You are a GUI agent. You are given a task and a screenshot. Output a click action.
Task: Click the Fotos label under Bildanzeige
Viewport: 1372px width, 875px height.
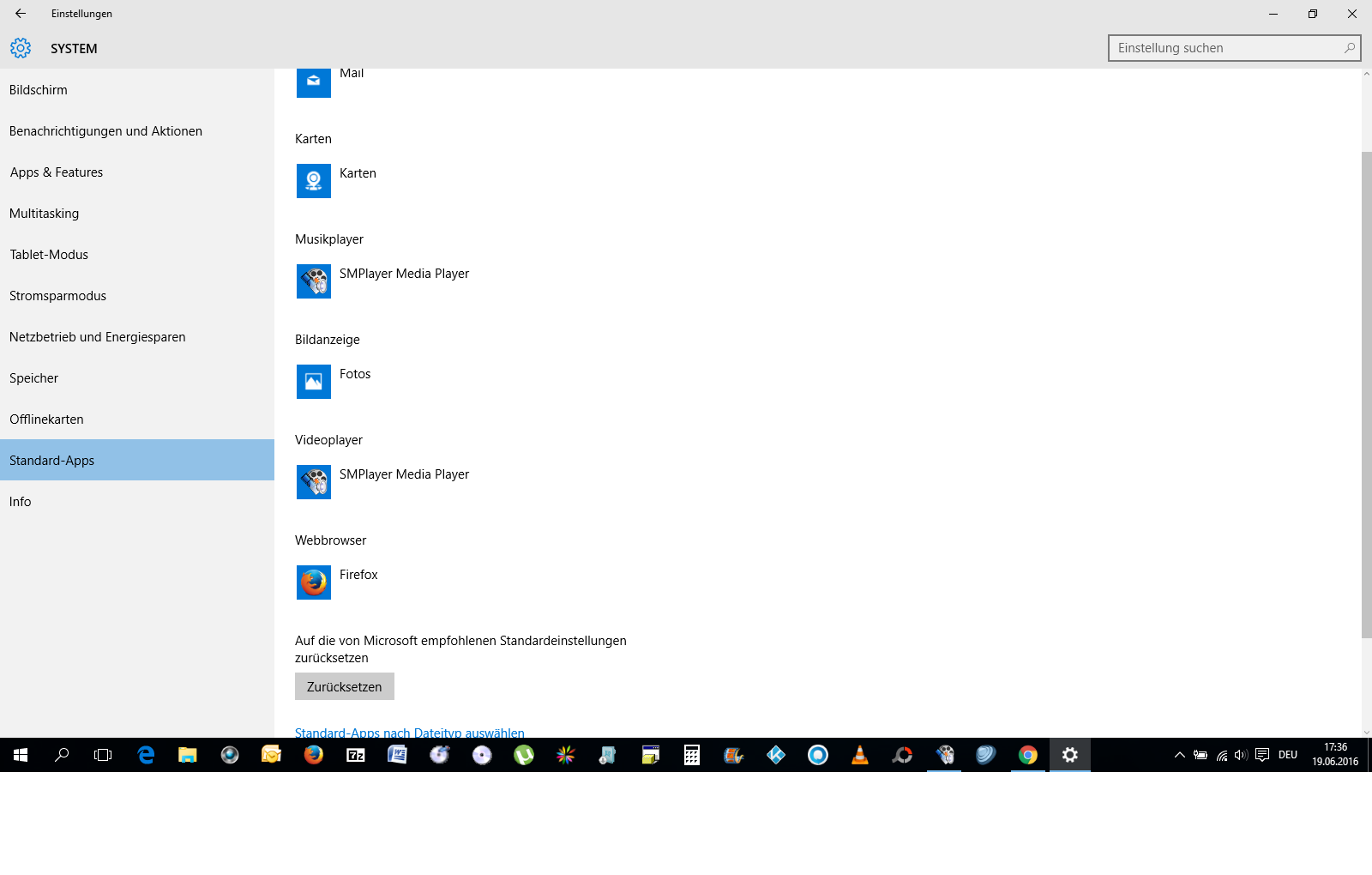click(x=355, y=374)
